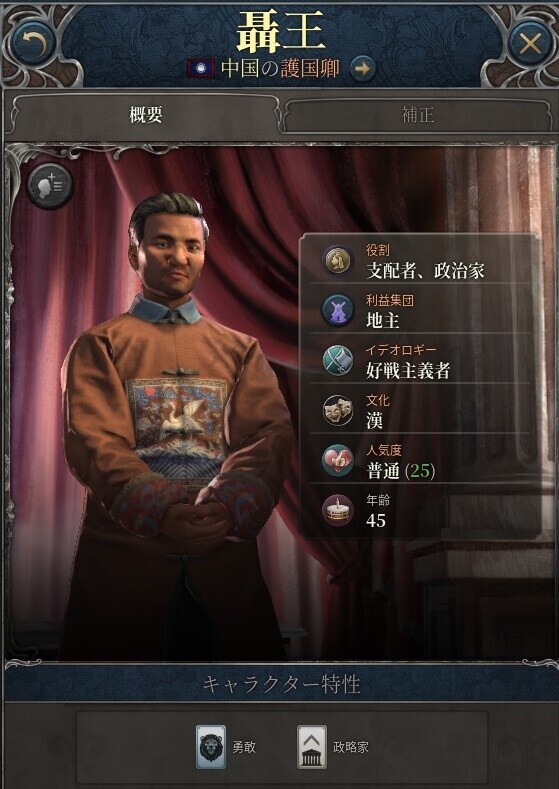Viewport: 559px width, 789px height.
Task: Switch to the 概要 tab
Action: [x=145, y=115]
